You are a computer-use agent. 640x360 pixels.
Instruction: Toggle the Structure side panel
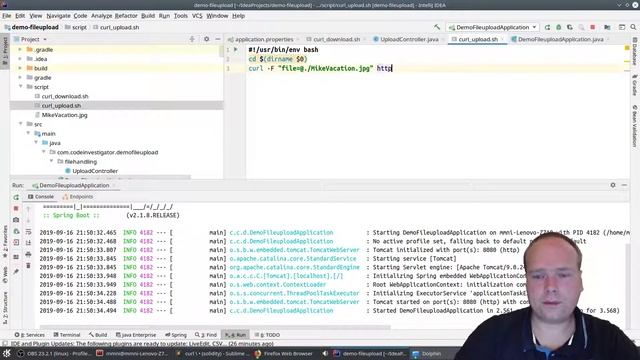(5, 308)
